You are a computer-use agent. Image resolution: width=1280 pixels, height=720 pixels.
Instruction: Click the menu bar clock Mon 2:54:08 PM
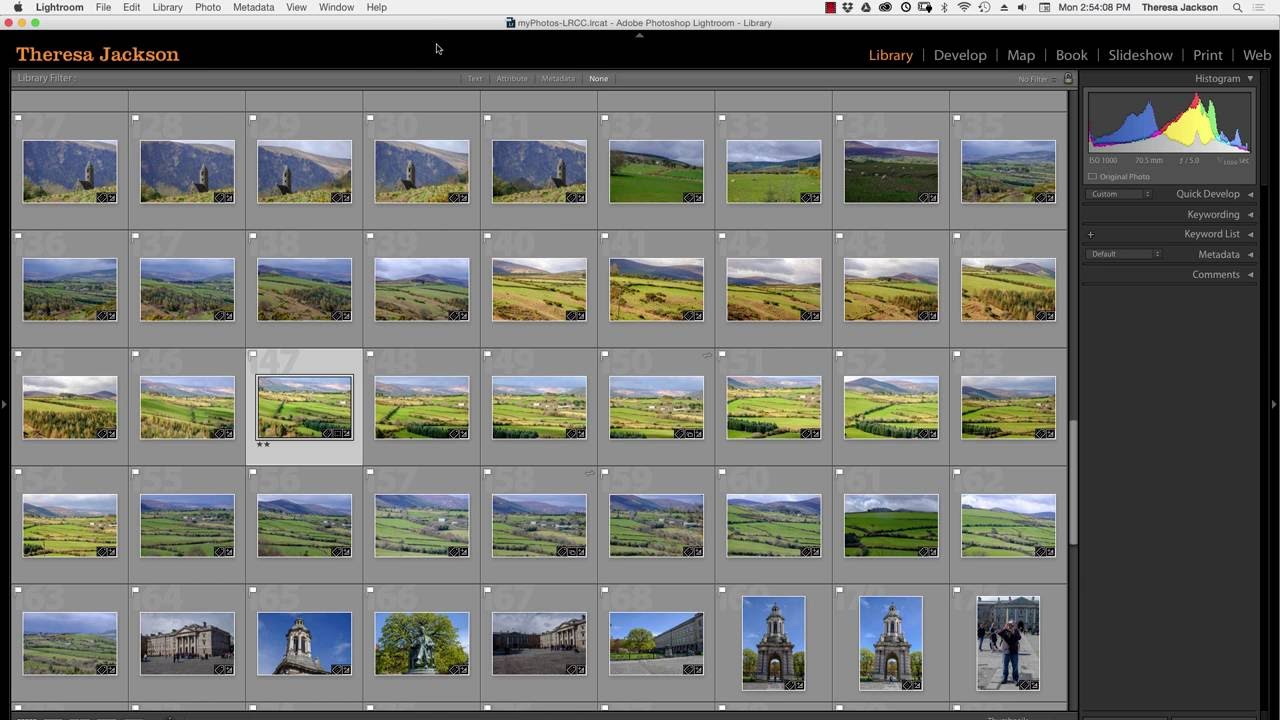pyautogui.click(x=1095, y=7)
